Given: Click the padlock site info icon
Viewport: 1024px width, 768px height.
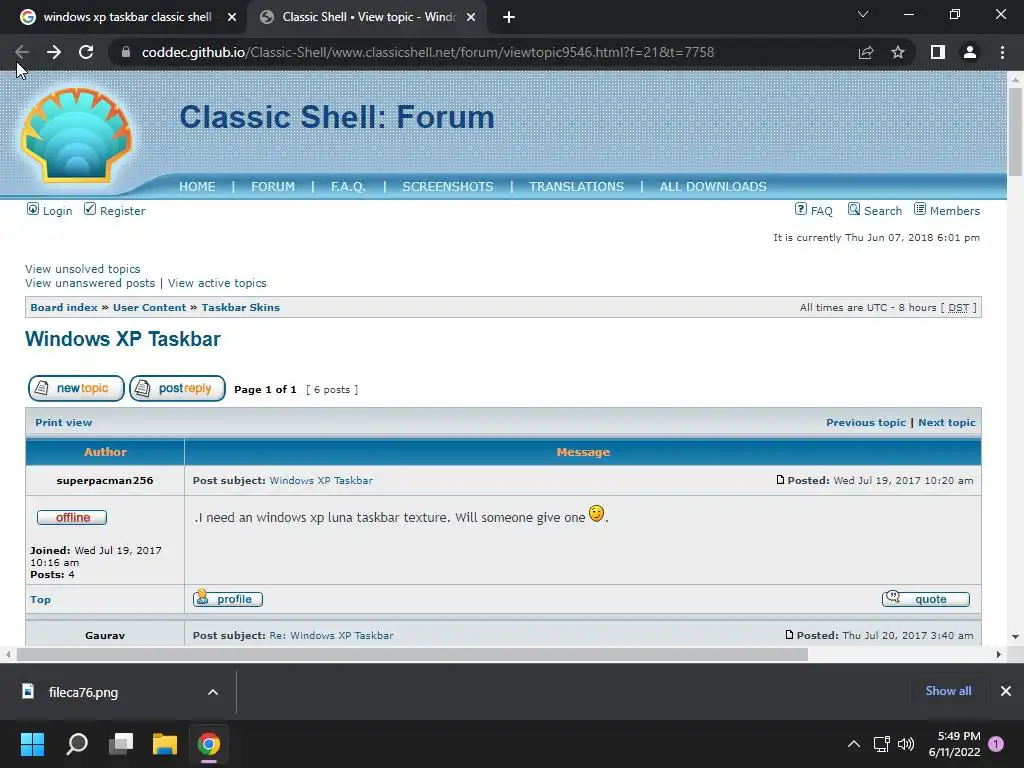Looking at the screenshot, I should tap(126, 52).
